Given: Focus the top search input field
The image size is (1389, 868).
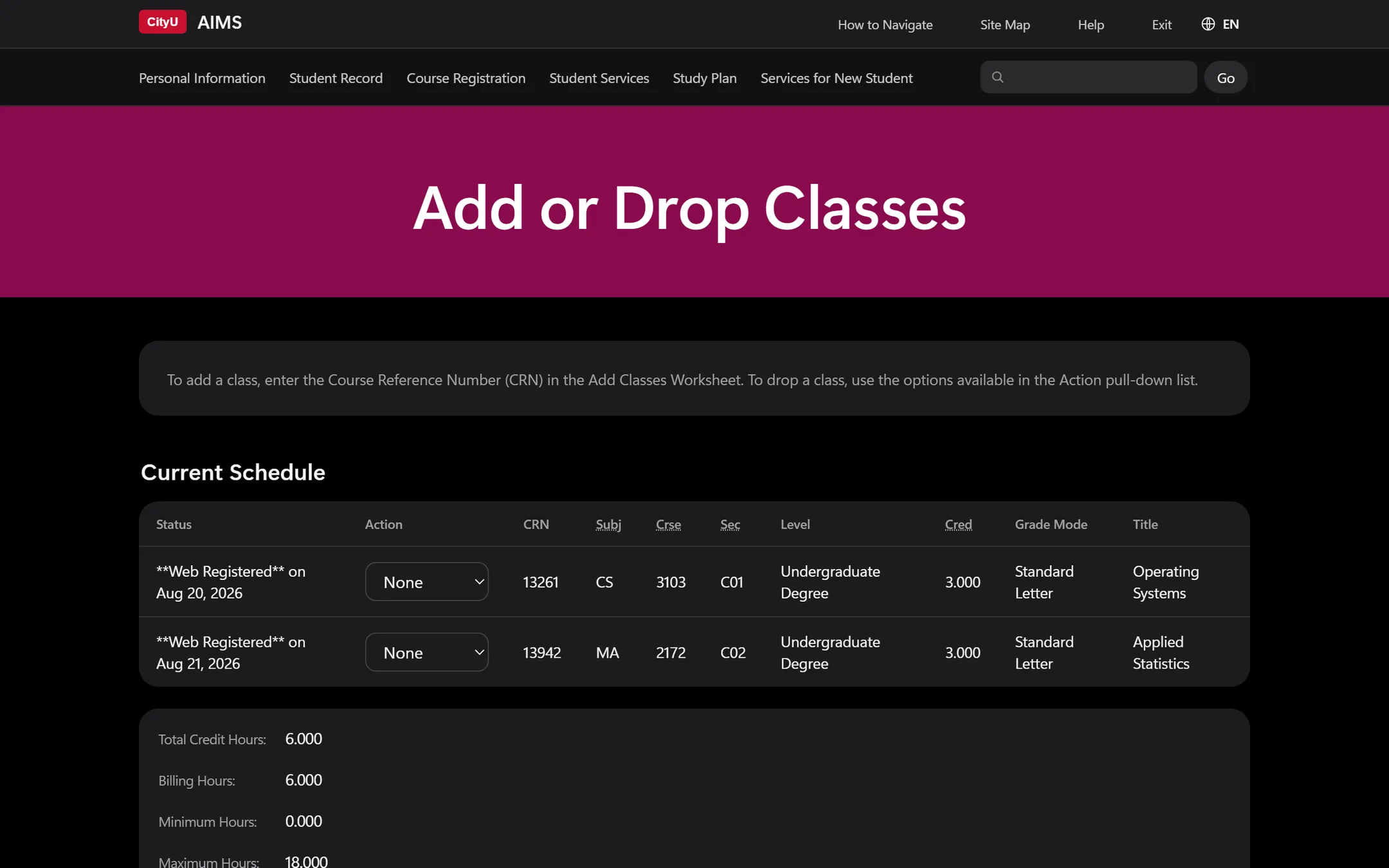Looking at the screenshot, I should point(1089,77).
